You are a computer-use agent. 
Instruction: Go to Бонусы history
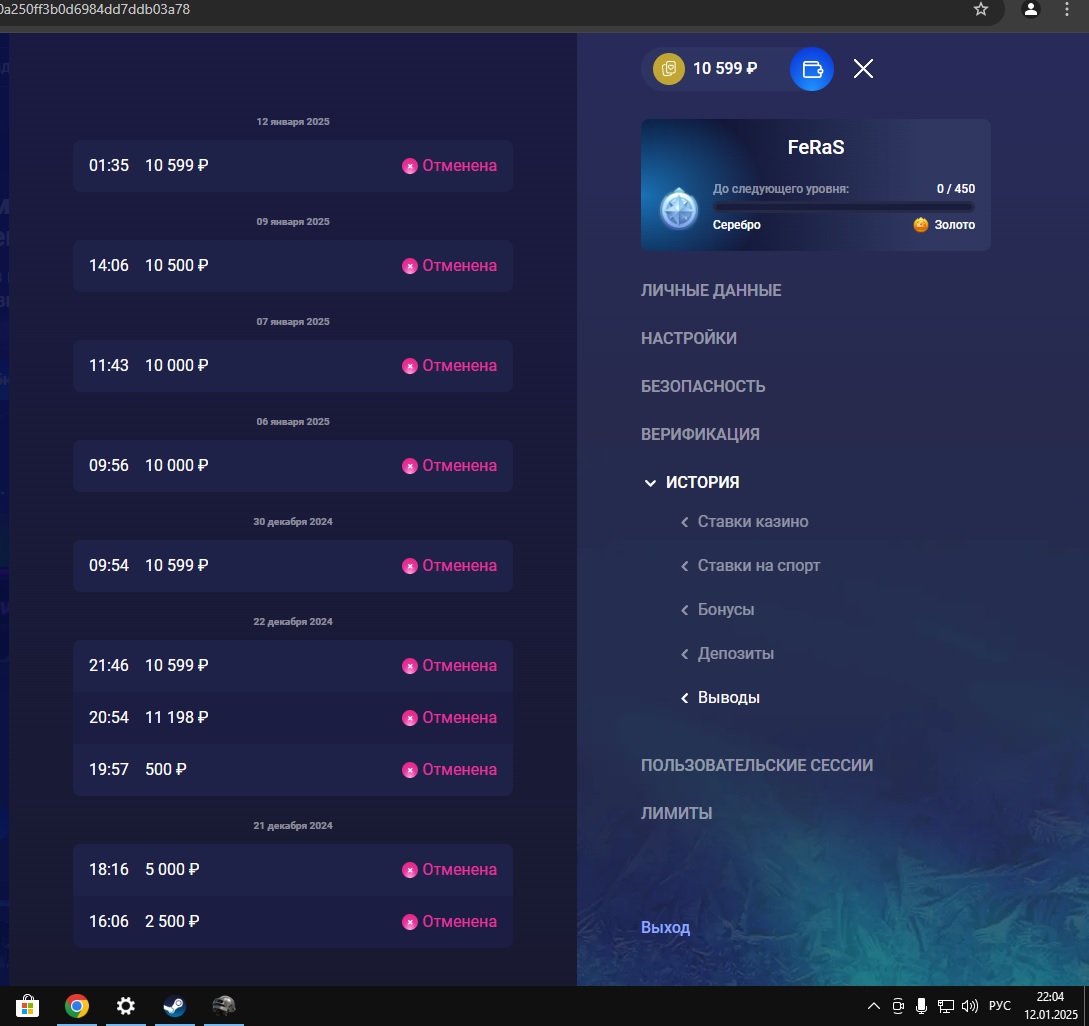pyautogui.click(x=726, y=610)
